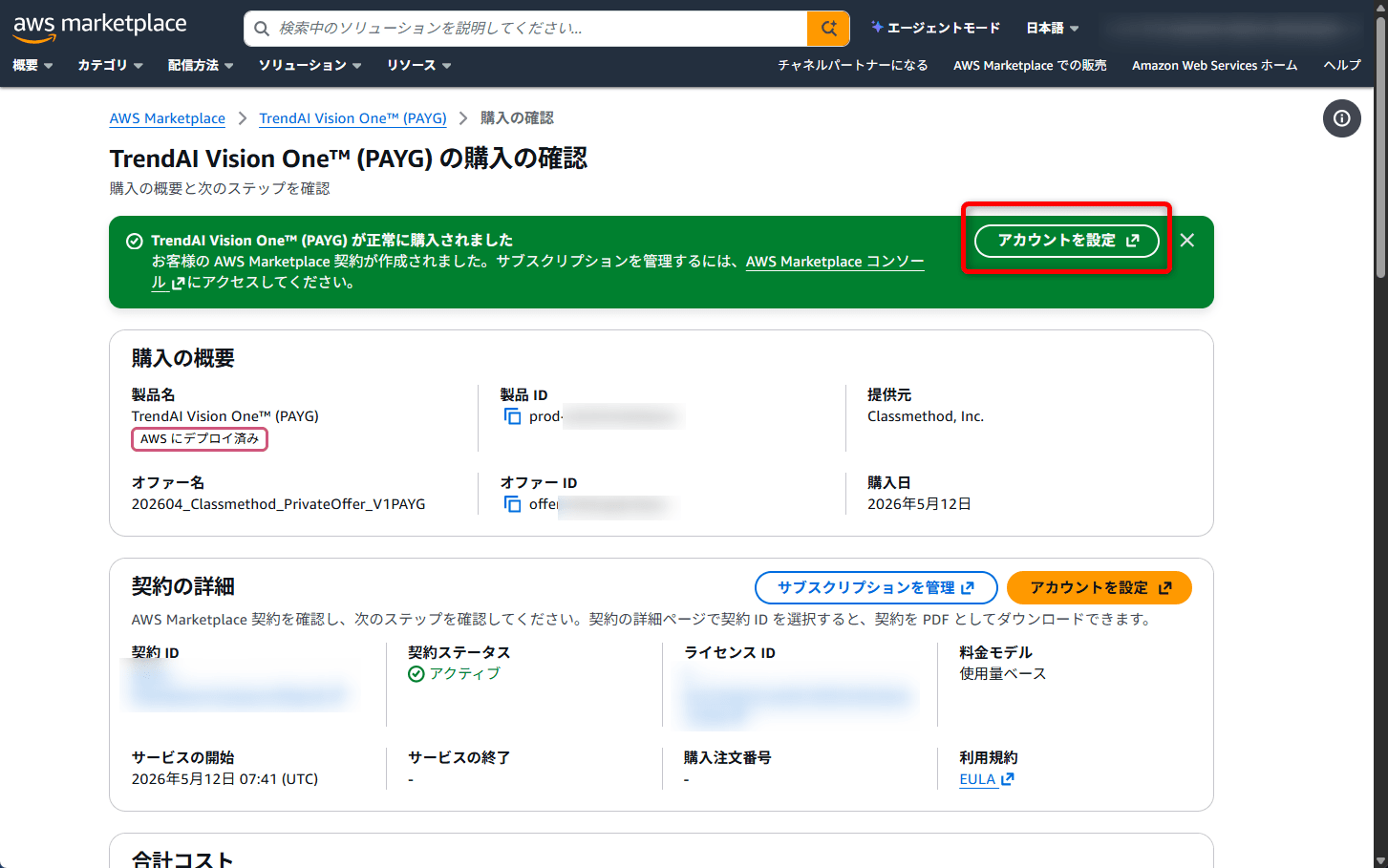Screen dimensions: 1388x868
Task: Click サブスクリプションを管理 button
Action: pos(876,588)
